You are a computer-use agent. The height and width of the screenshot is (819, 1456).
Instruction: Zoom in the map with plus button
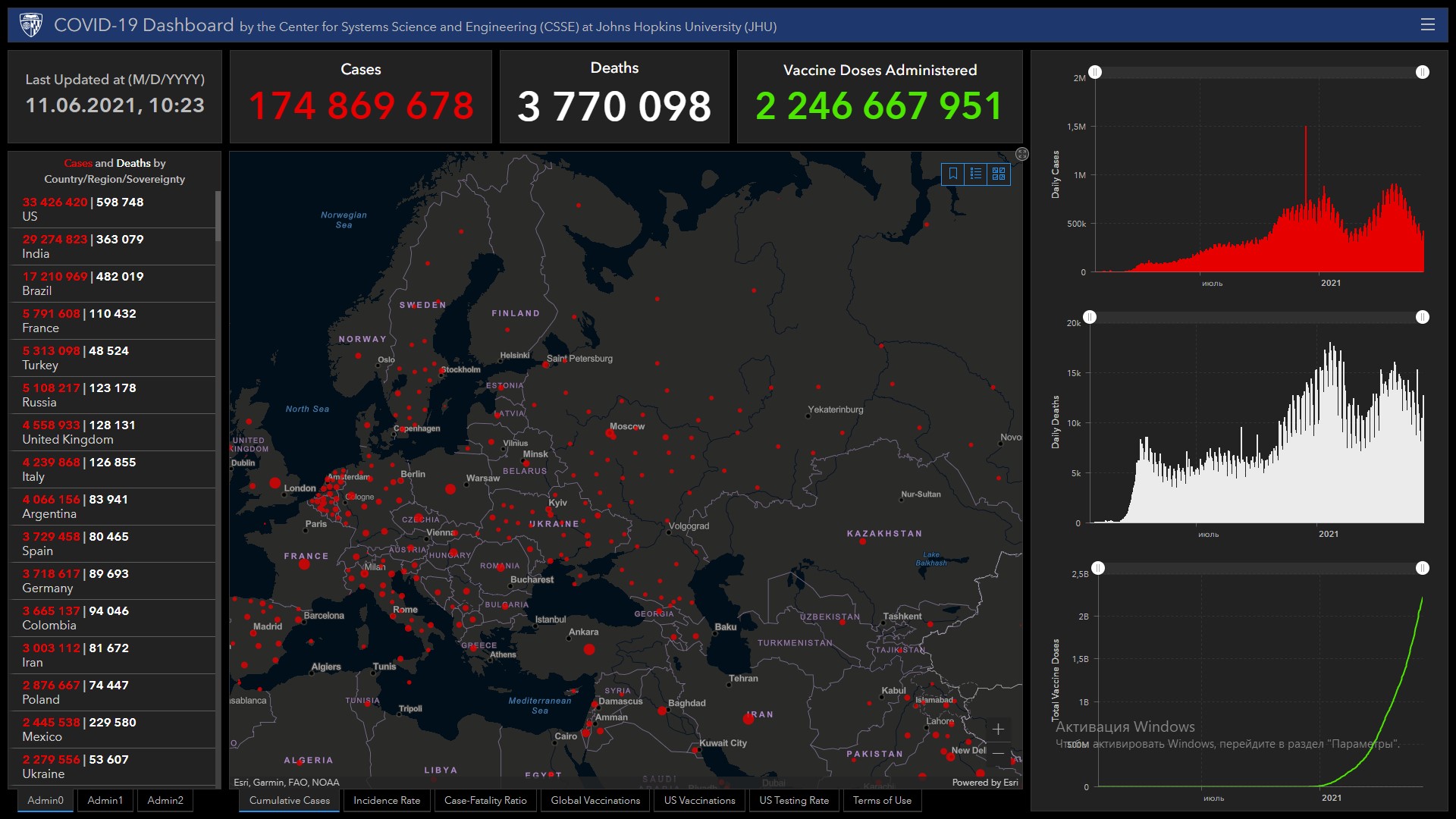(998, 730)
